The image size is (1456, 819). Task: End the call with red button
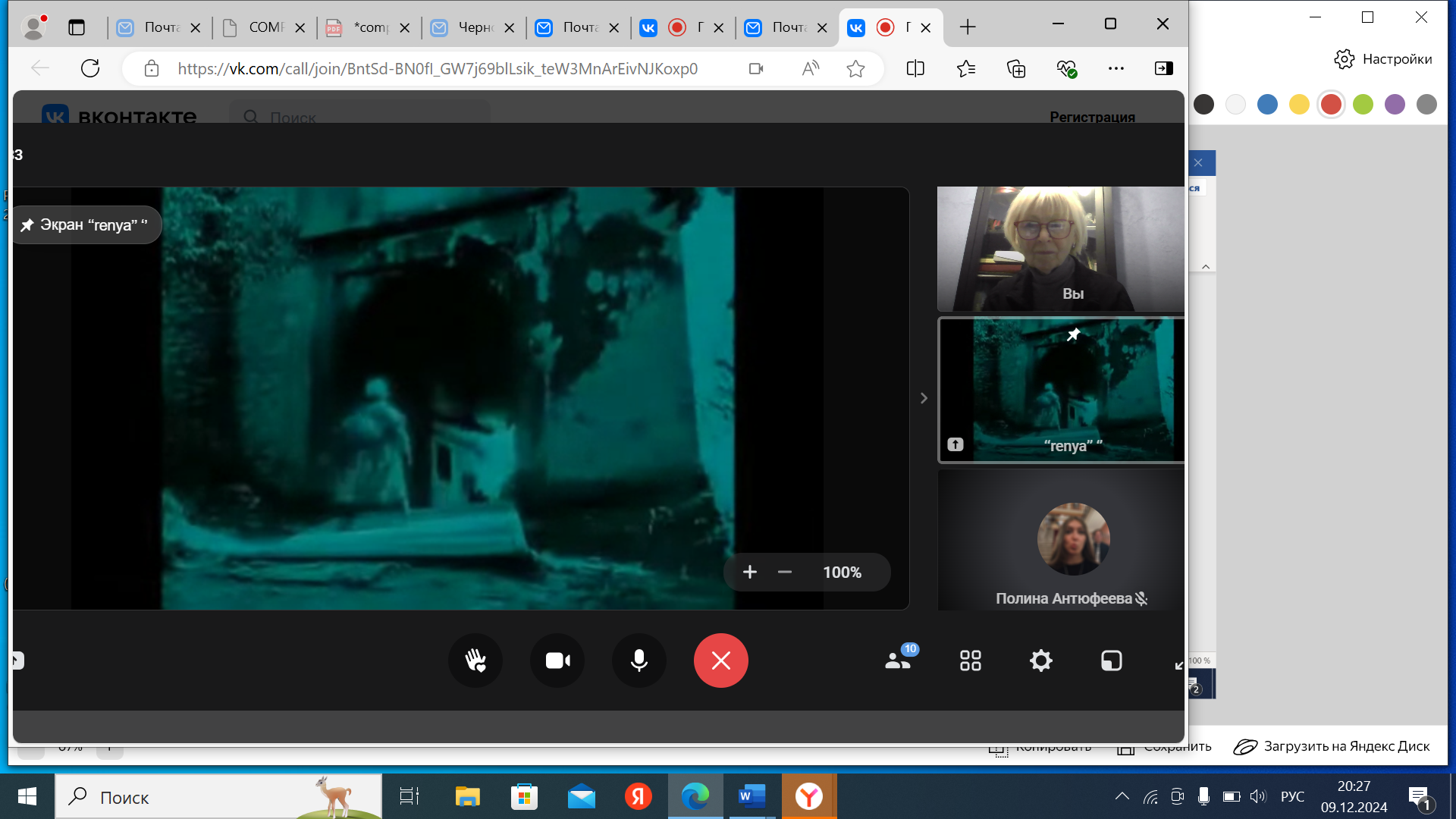720,661
